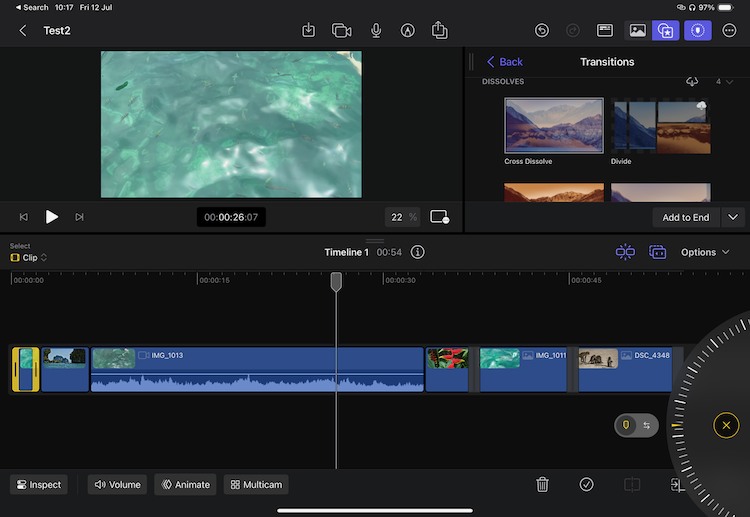Open the Multicam controls
The image size is (750, 517).
pos(256,484)
